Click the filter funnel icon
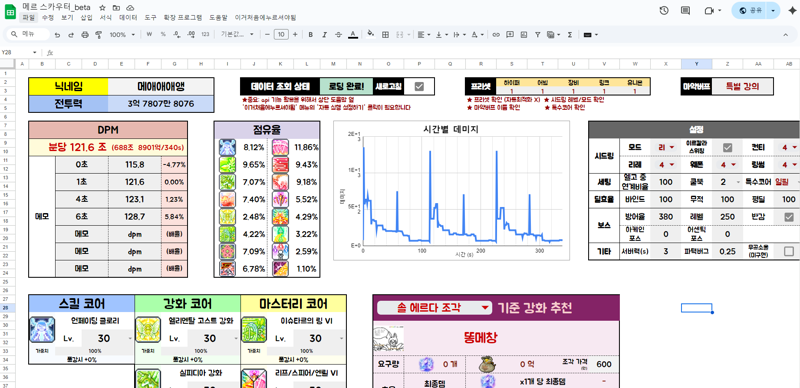The width and height of the screenshot is (800, 388). pos(537,35)
